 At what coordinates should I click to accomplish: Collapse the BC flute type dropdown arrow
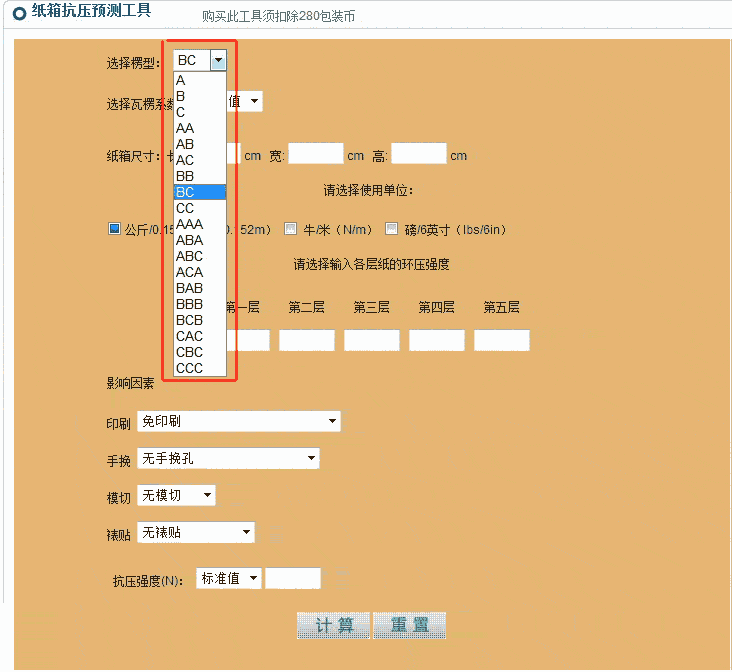tap(218, 61)
